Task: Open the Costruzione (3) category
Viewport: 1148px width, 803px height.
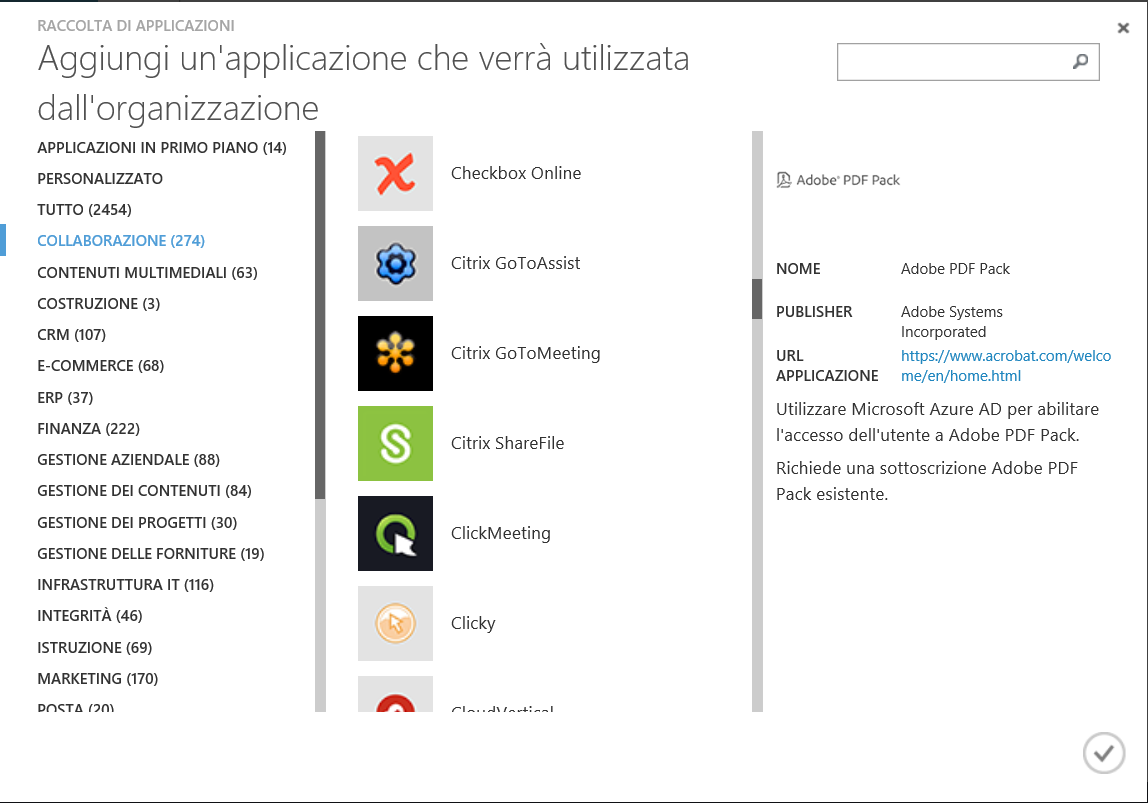Action: pyautogui.click(x=99, y=304)
